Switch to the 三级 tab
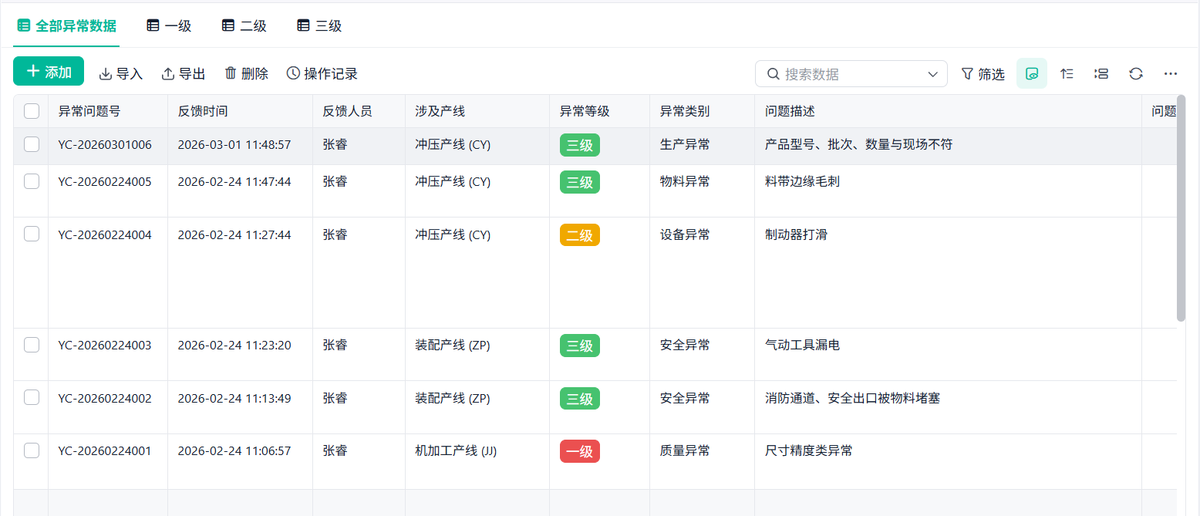This screenshot has height=516, width=1200. pyautogui.click(x=319, y=26)
